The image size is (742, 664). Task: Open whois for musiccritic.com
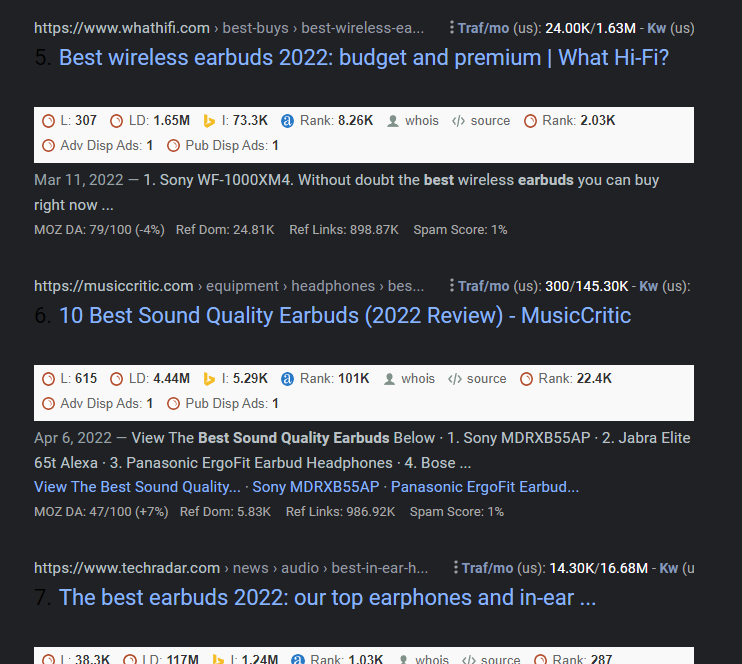point(418,379)
